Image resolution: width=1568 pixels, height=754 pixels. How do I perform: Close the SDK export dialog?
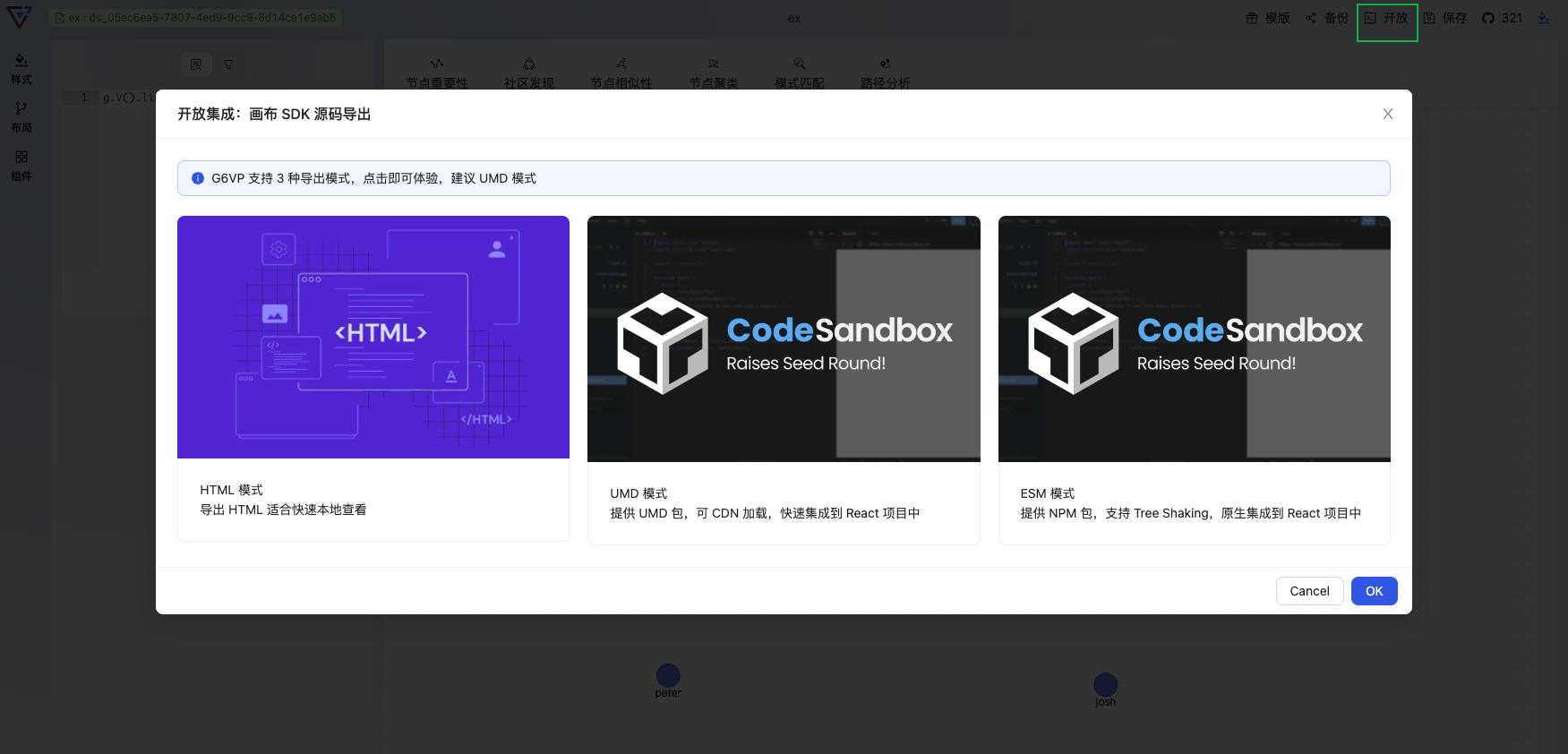coord(1387,114)
